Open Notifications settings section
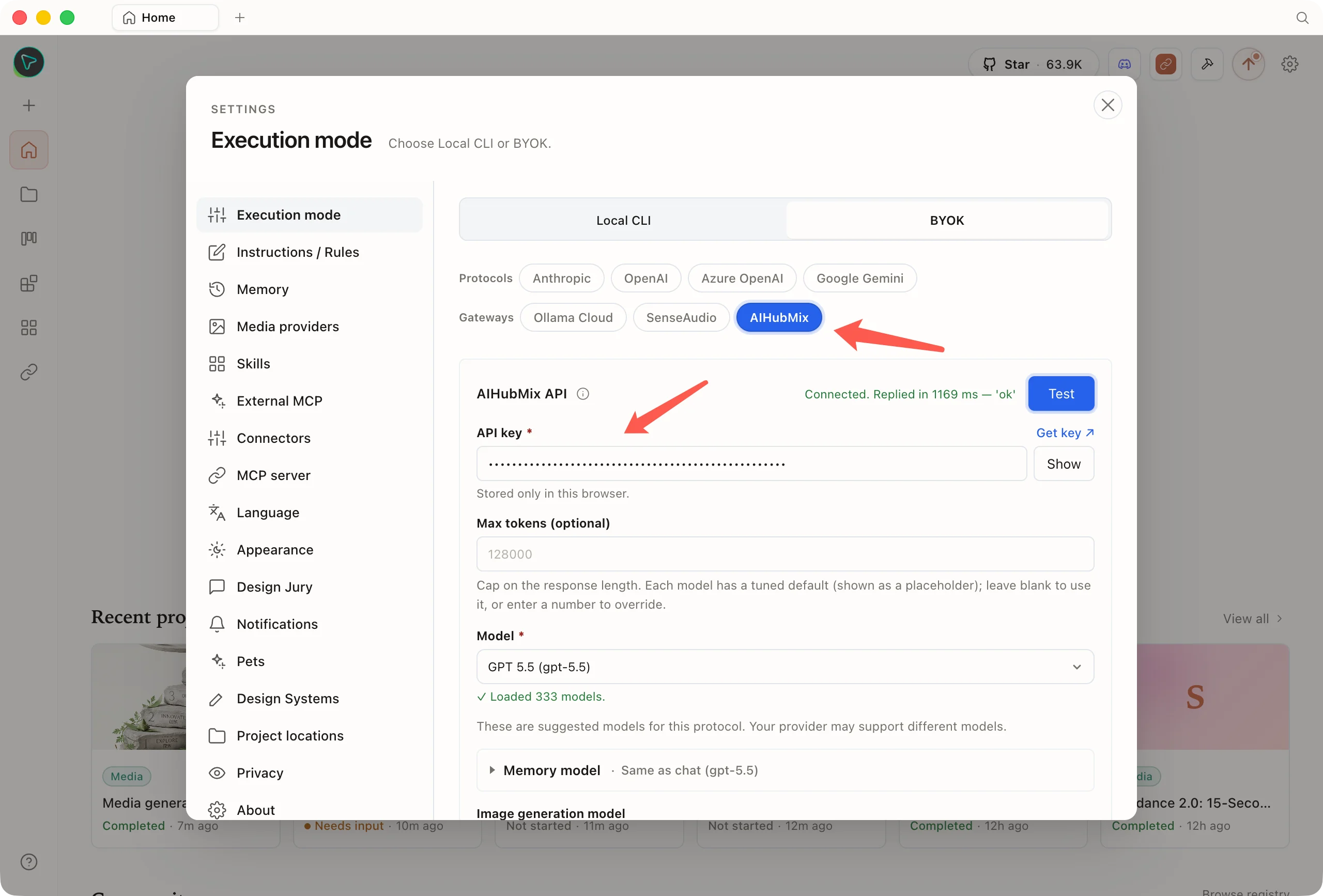The height and width of the screenshot is (896, 1323). [x=309, y=624]
